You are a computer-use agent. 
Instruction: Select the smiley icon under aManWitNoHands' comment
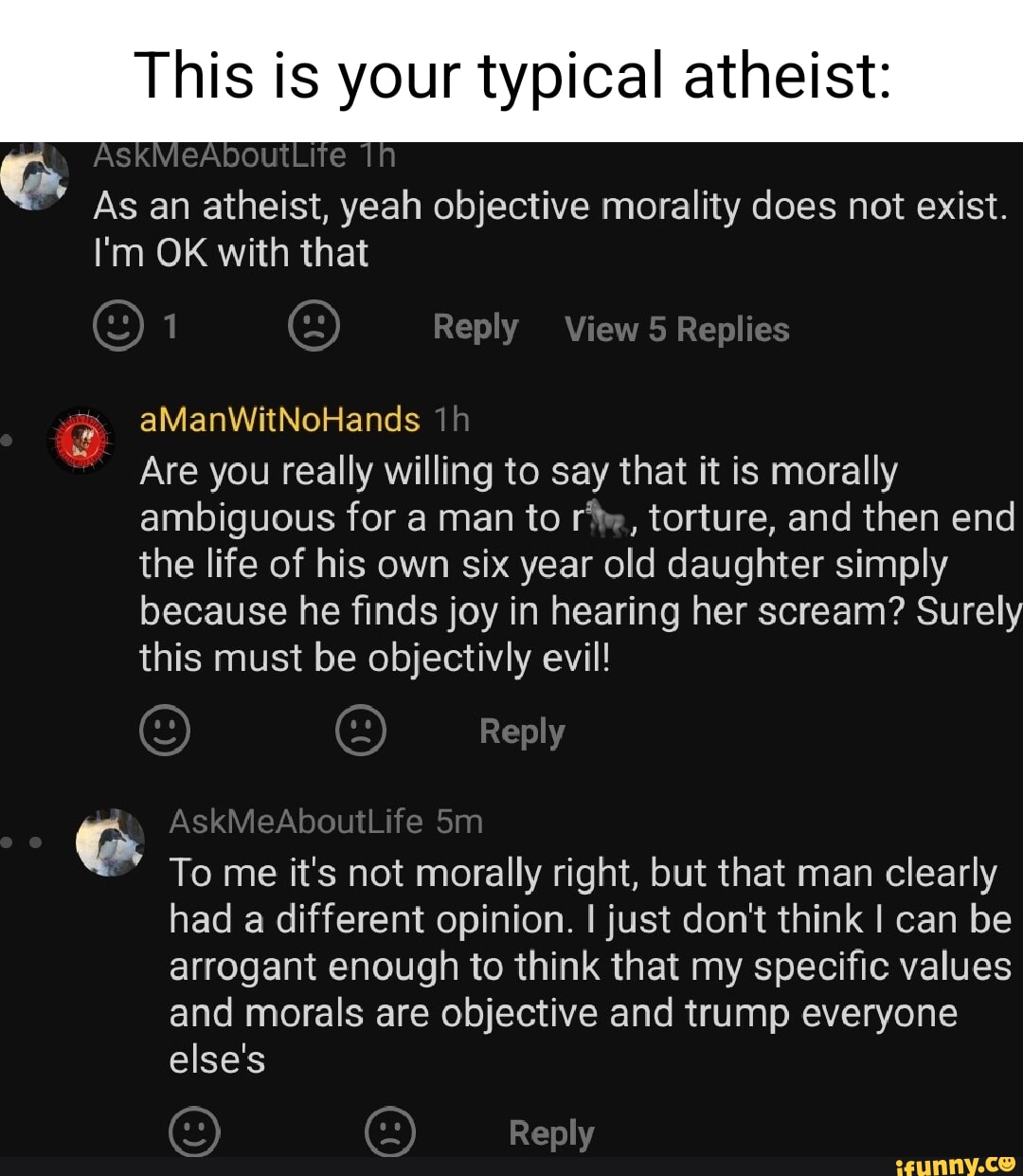(x=163, y=731)
